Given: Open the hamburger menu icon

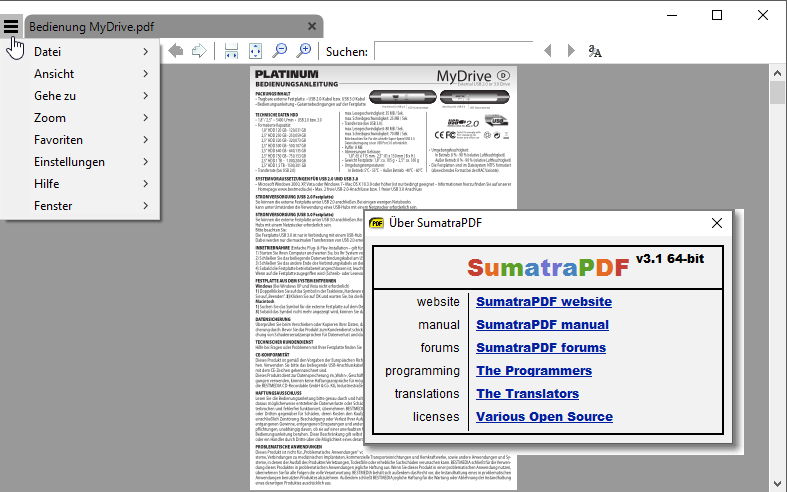Looking at the screenshot, I should tap(11, 26).
